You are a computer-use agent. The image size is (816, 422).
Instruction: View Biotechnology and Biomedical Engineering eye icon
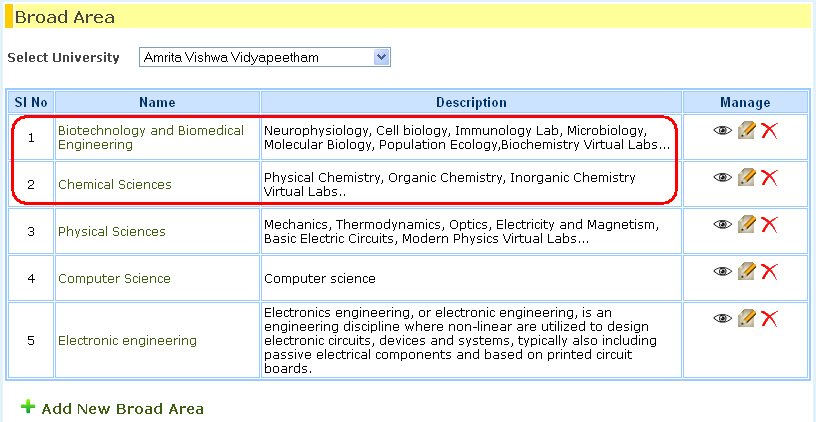click(x=722, y=130)
